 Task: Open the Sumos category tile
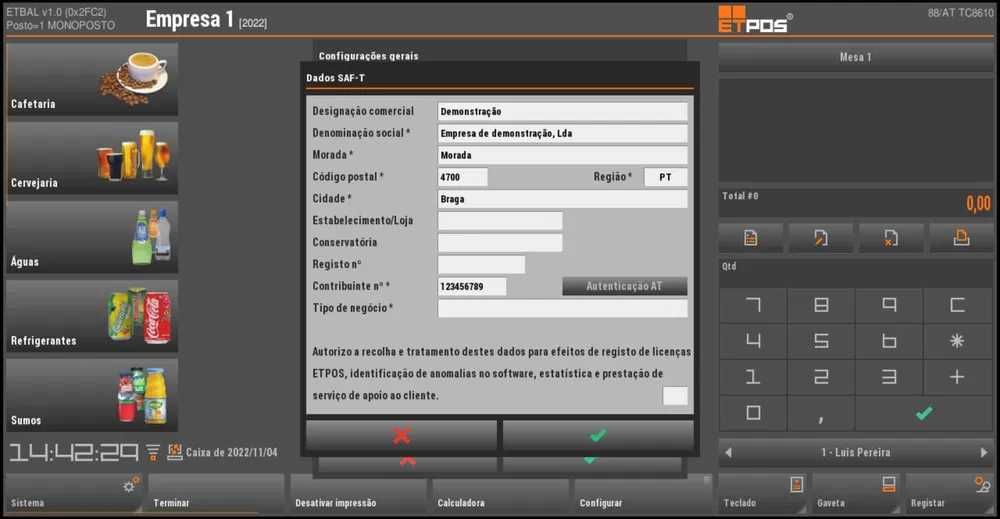click(x=92, y=395)
